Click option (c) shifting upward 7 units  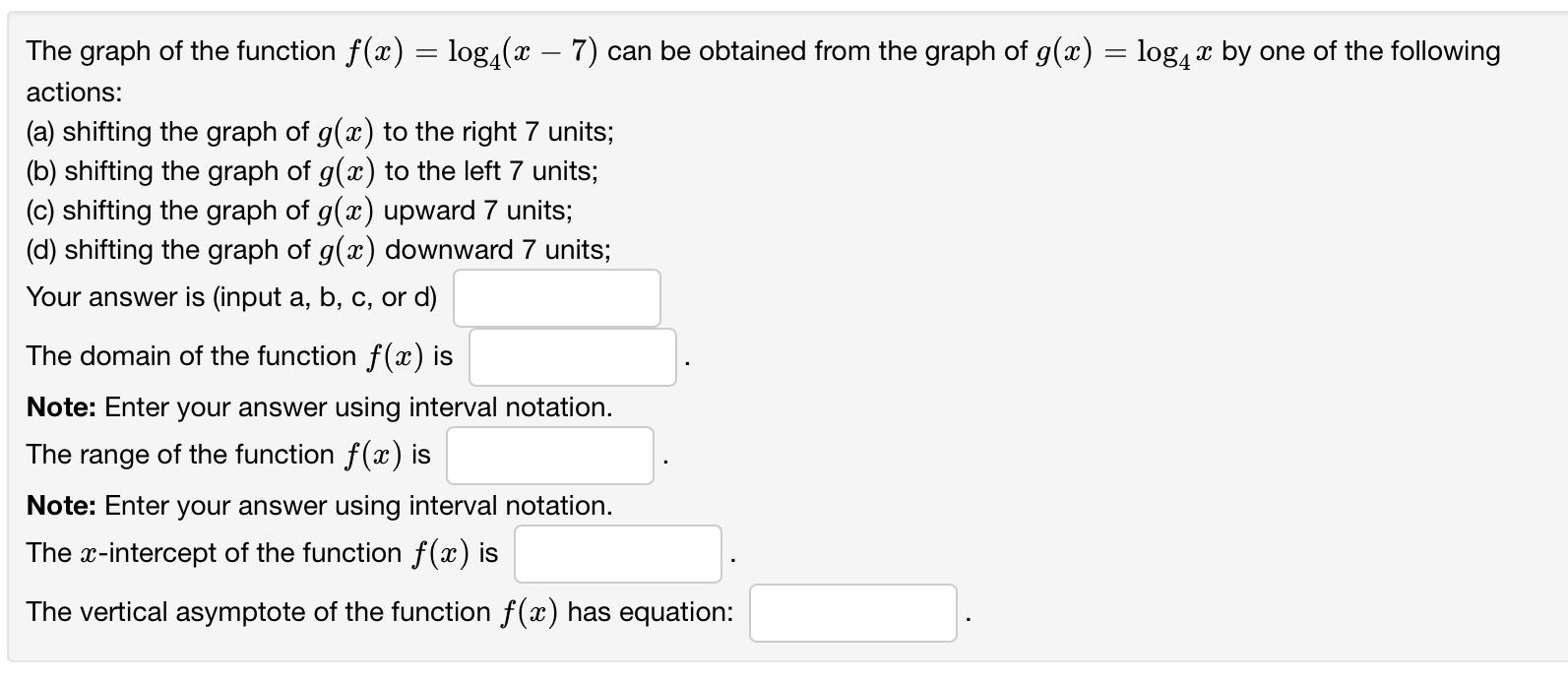(x=299, y=211)
